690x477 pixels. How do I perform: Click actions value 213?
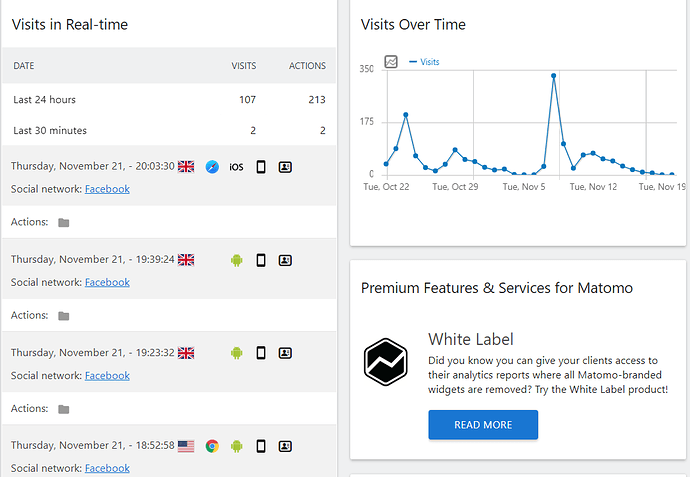pyautogui.click(x=317, y=100)
